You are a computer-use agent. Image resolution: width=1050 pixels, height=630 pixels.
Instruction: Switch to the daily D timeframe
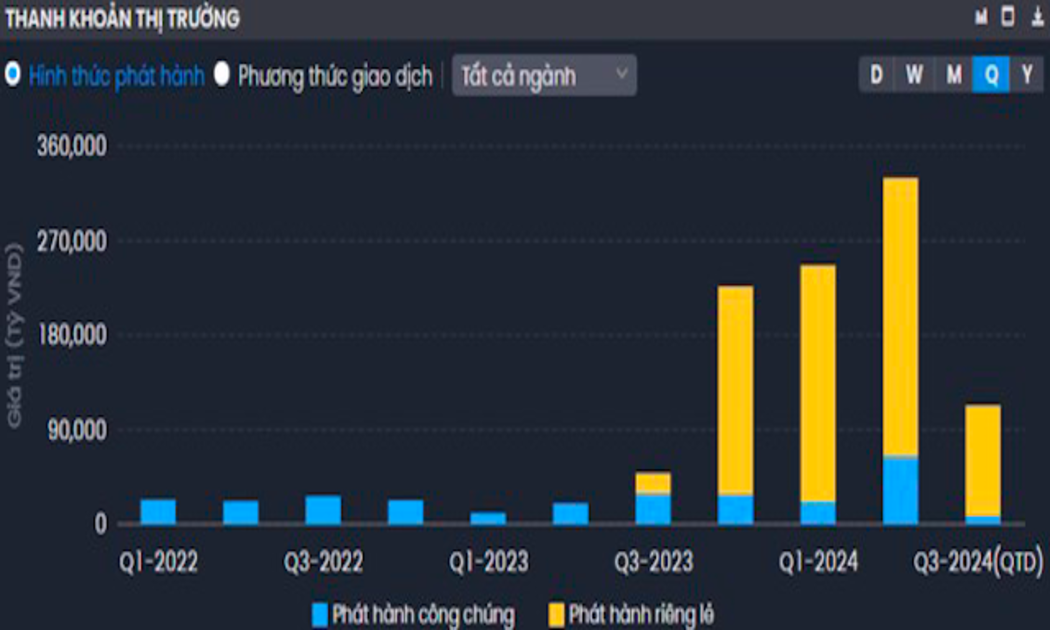pyautogui.click(x=877, y=75)
